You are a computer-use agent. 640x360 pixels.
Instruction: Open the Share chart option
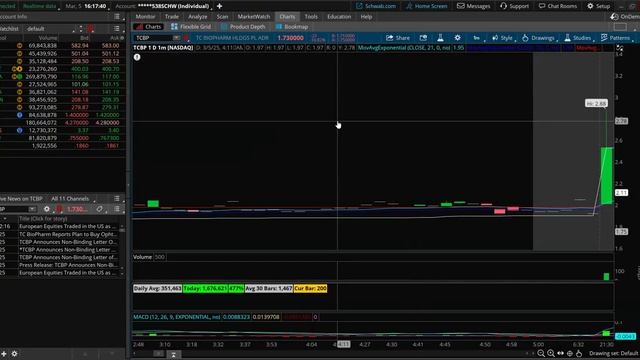[x=398, y=38]
